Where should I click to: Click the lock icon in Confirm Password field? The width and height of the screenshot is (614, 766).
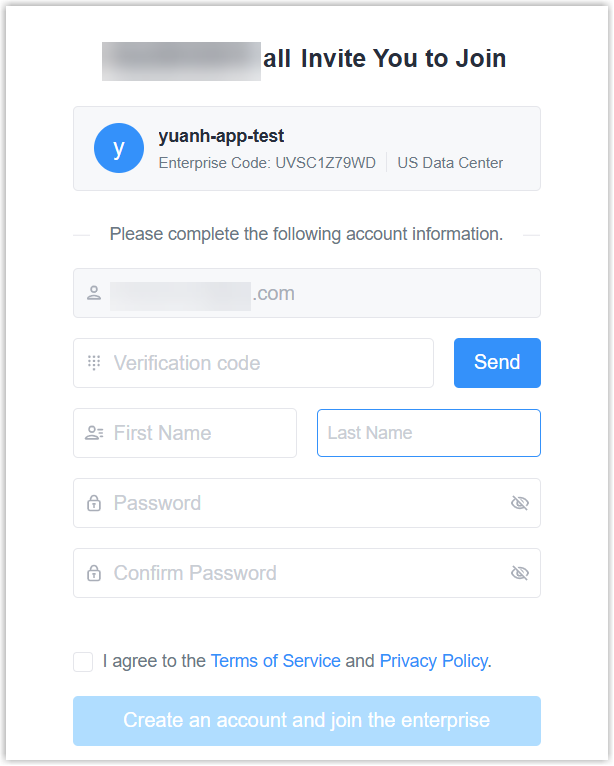pos(94,573)
